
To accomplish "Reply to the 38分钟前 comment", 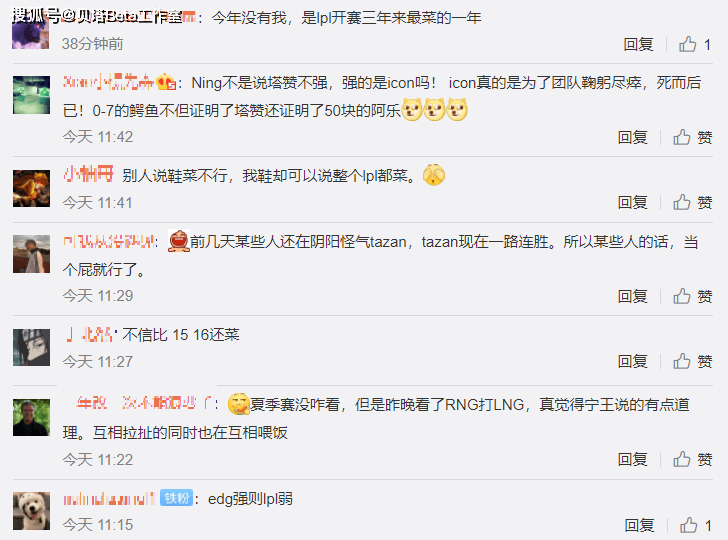I will point(638,45).
